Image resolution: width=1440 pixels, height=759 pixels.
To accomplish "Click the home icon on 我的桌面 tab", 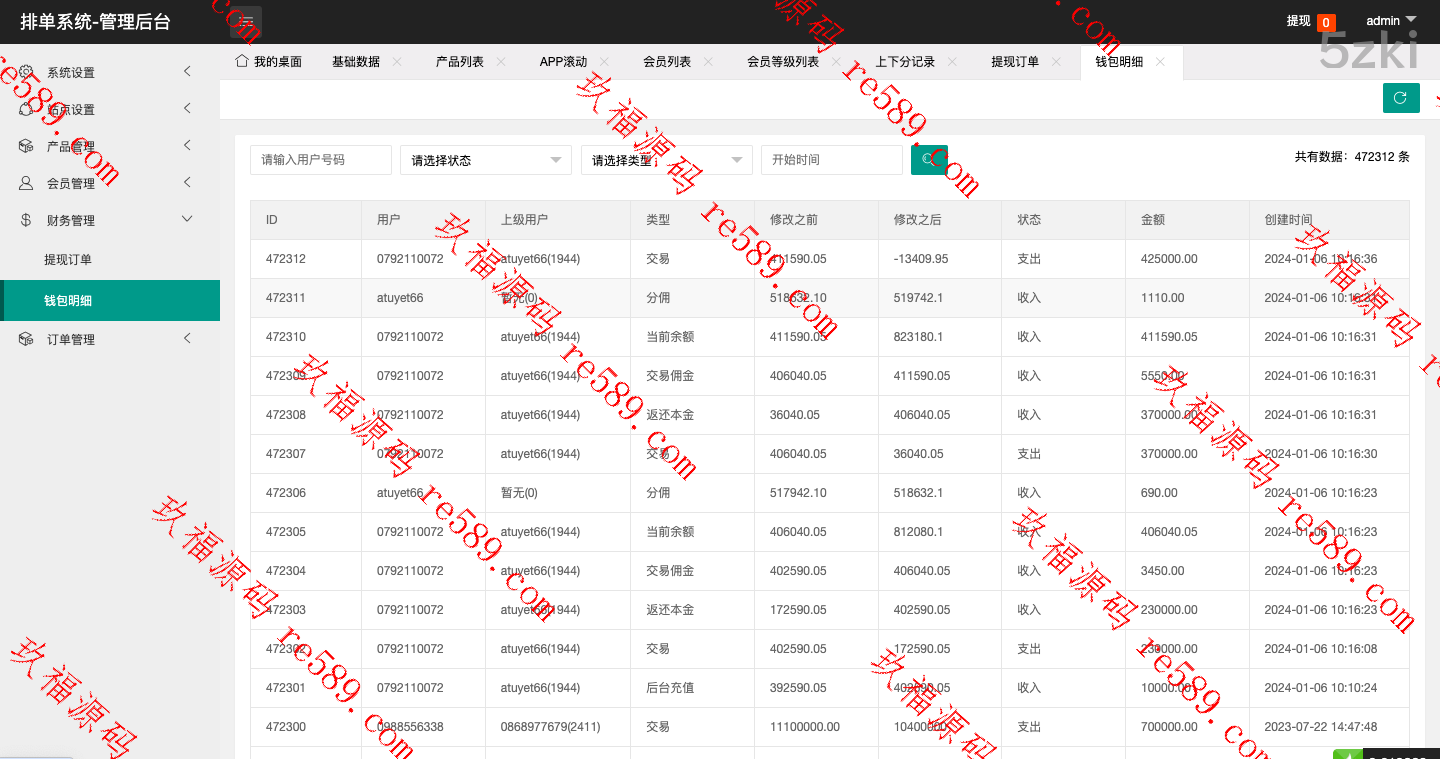I will coord(241,61).
